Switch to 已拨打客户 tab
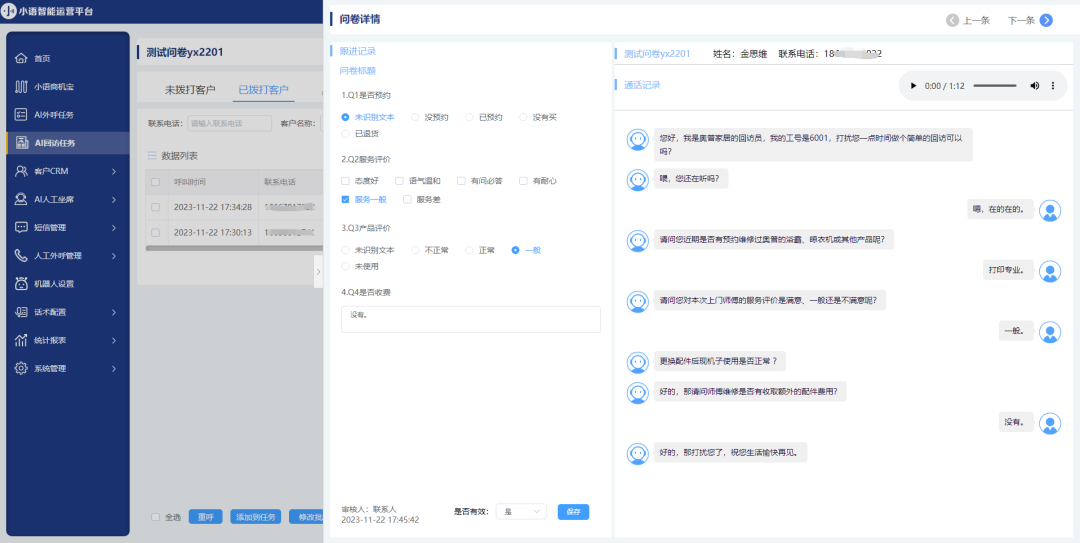The image size is (1080, 543). (x=263, y=90)
